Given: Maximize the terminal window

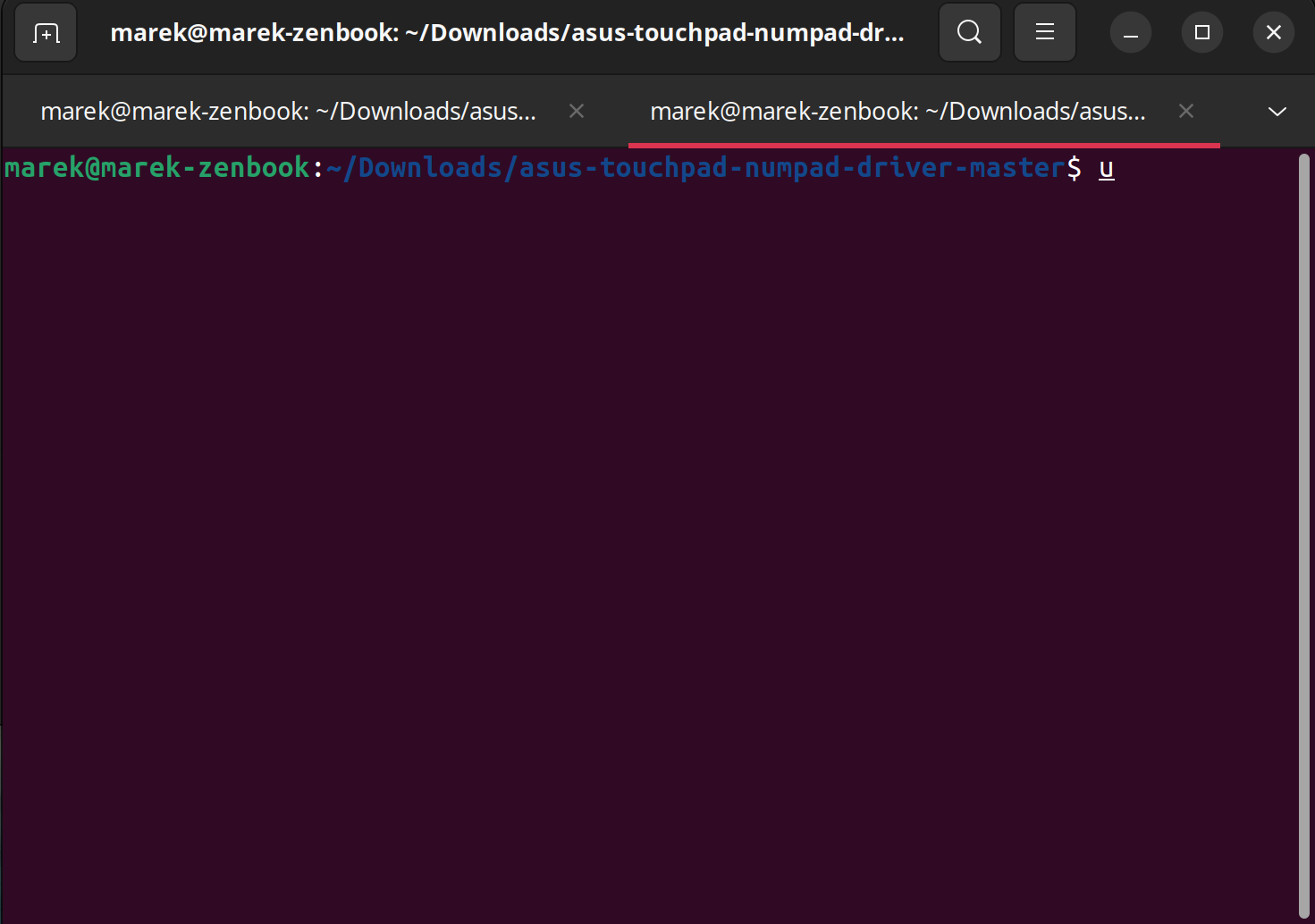Looking at the screenshot, I should (1201, 32).
